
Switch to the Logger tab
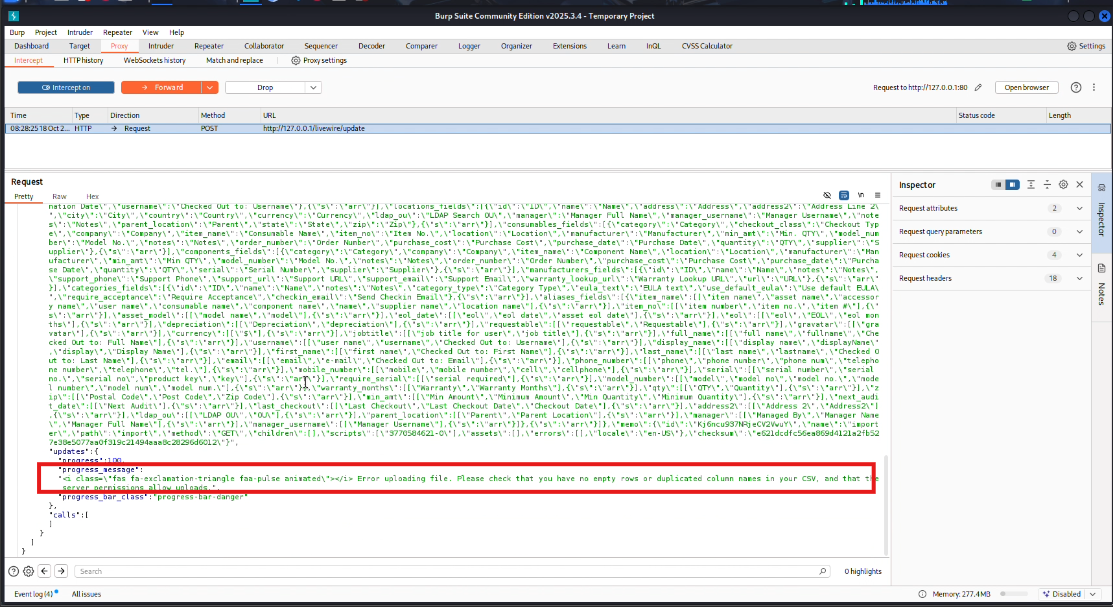tap(468, 46)
